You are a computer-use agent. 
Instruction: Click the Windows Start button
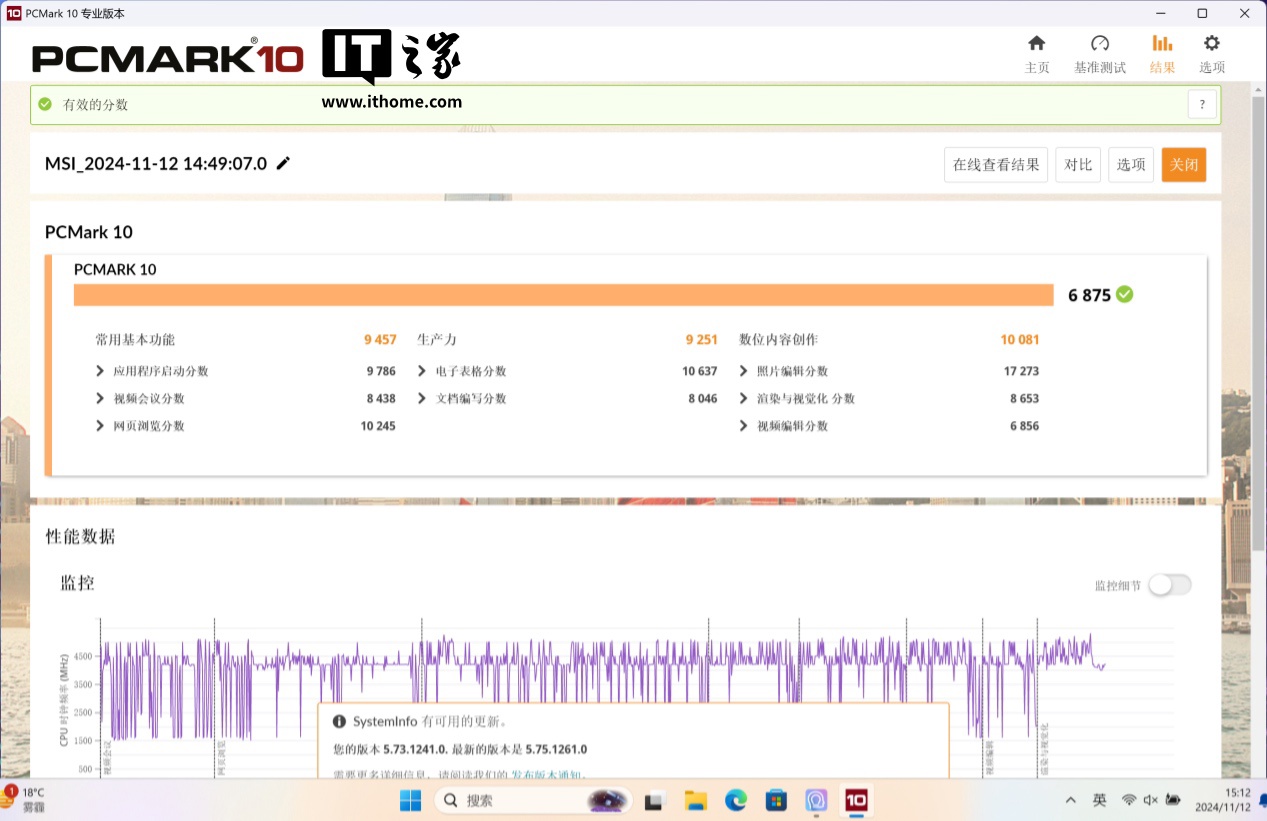[410, 800]
